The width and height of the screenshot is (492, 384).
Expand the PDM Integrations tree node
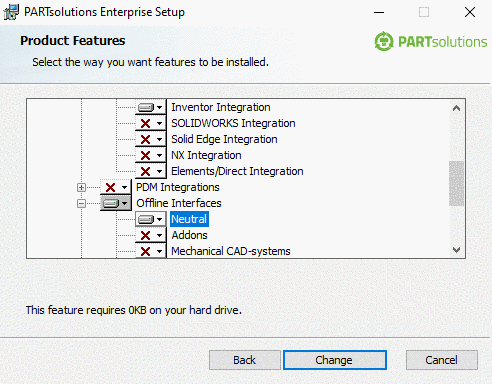click(81, 187)
